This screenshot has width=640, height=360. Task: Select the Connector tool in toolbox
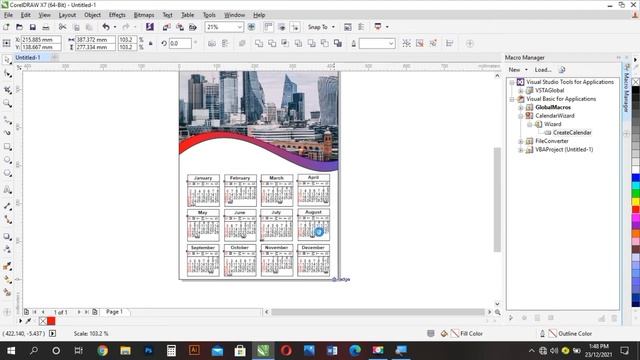[7, 220]
